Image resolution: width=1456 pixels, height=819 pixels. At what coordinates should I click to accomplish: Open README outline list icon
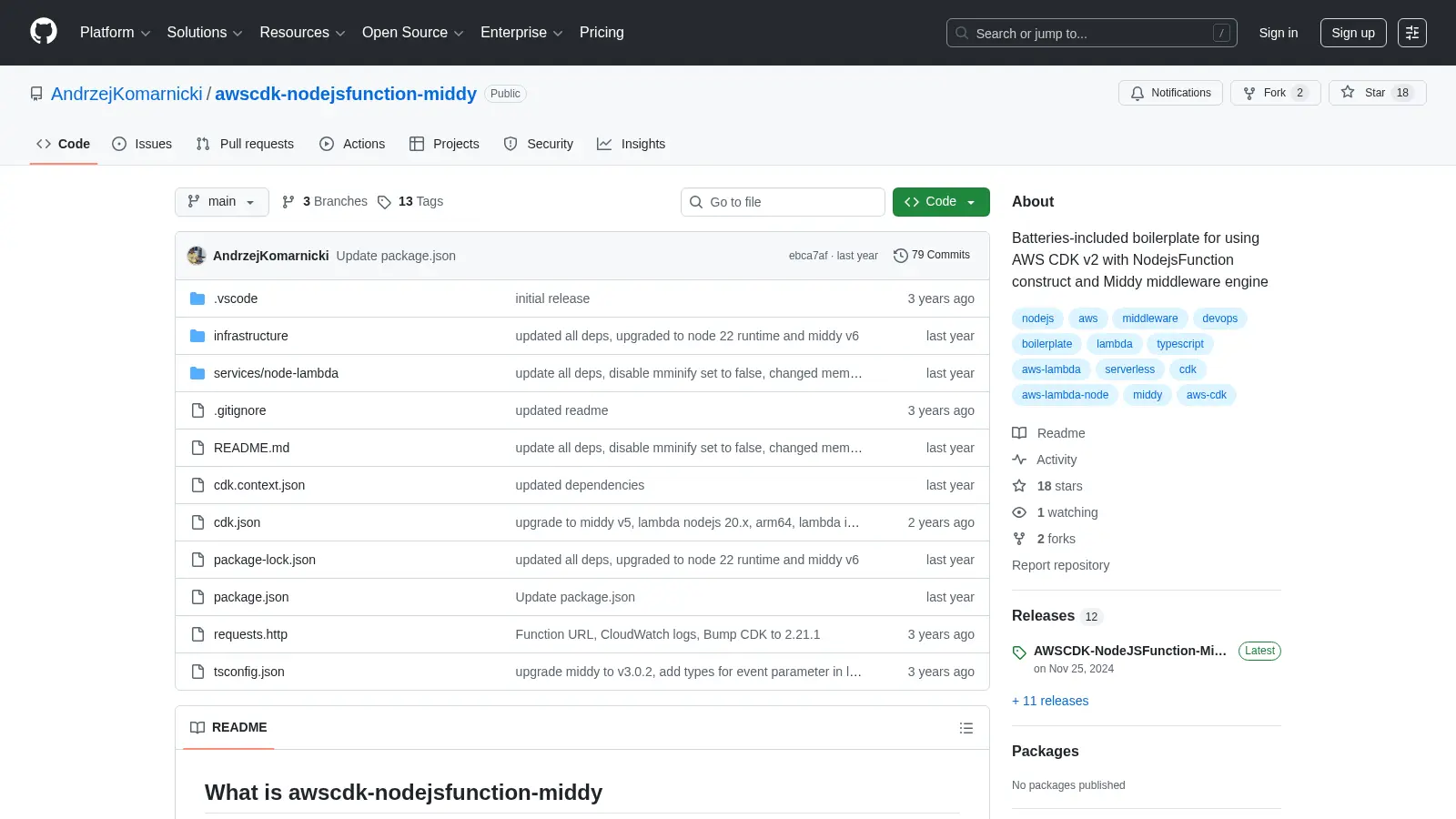click(x=966, y=728)
